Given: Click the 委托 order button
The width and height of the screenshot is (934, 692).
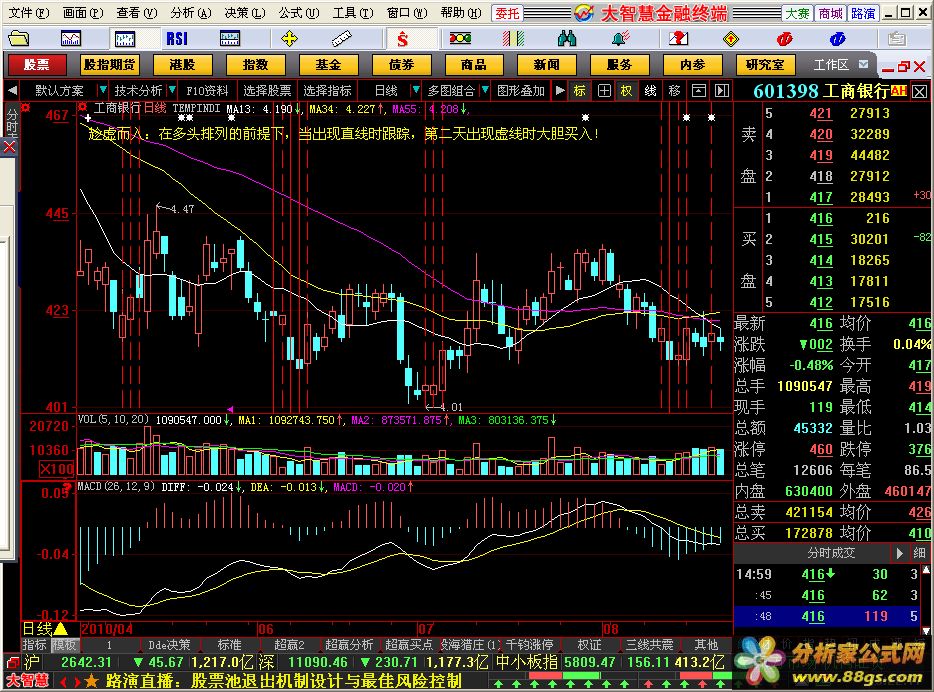Looking at the screenshot, I should [x=508, y=13].
